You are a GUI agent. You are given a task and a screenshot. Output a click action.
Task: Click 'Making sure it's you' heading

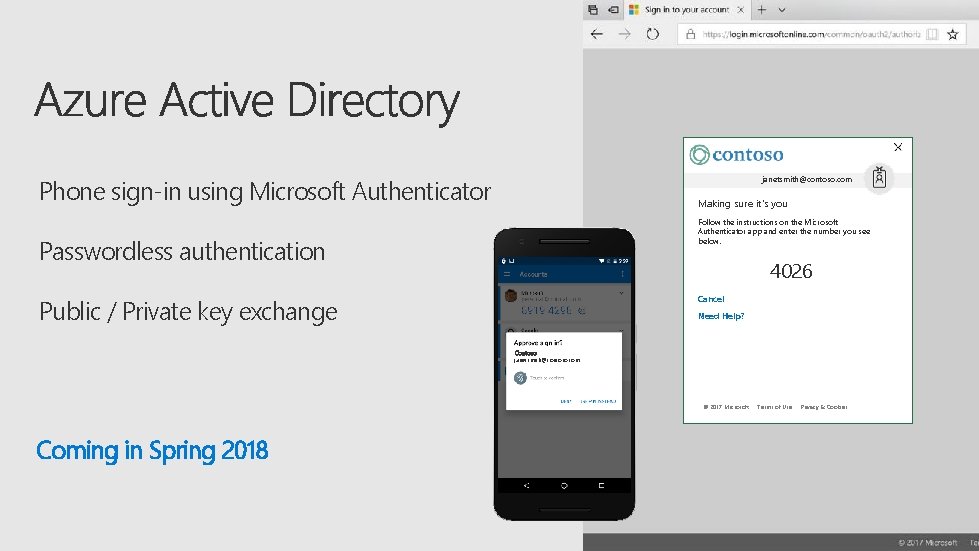tap(742, 203)
